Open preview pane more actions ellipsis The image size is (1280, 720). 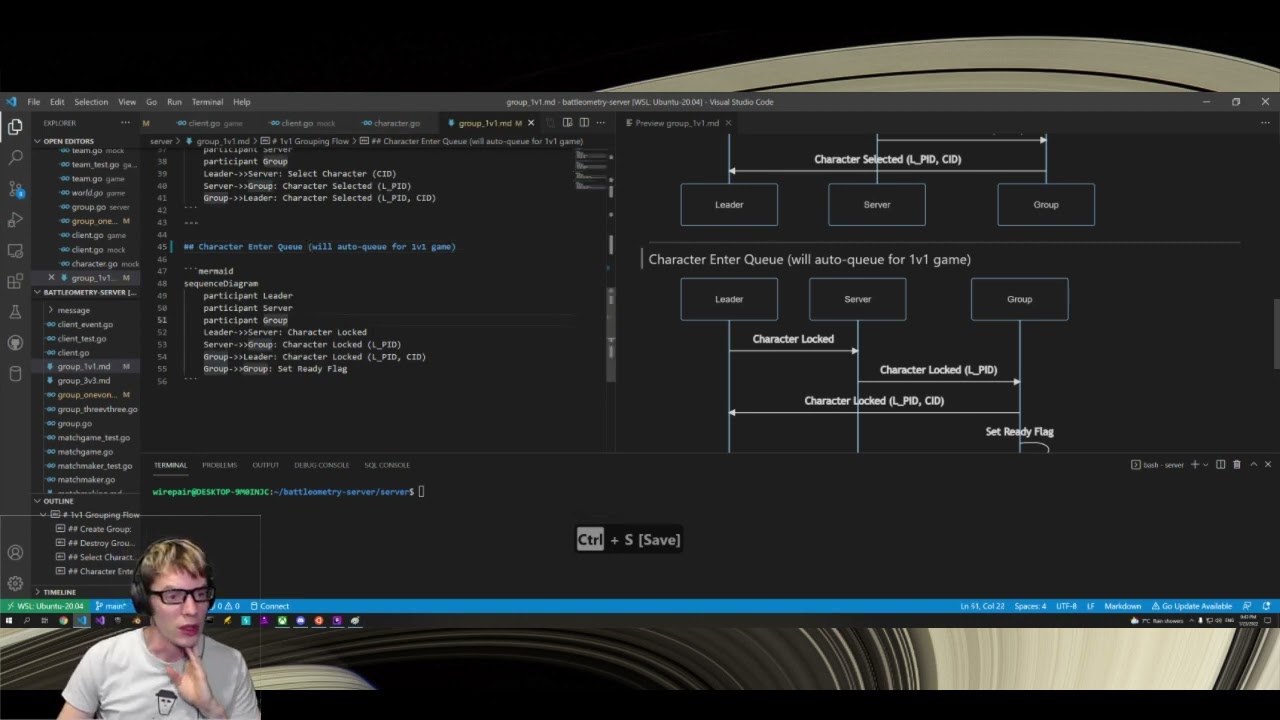pos(1265,123)
